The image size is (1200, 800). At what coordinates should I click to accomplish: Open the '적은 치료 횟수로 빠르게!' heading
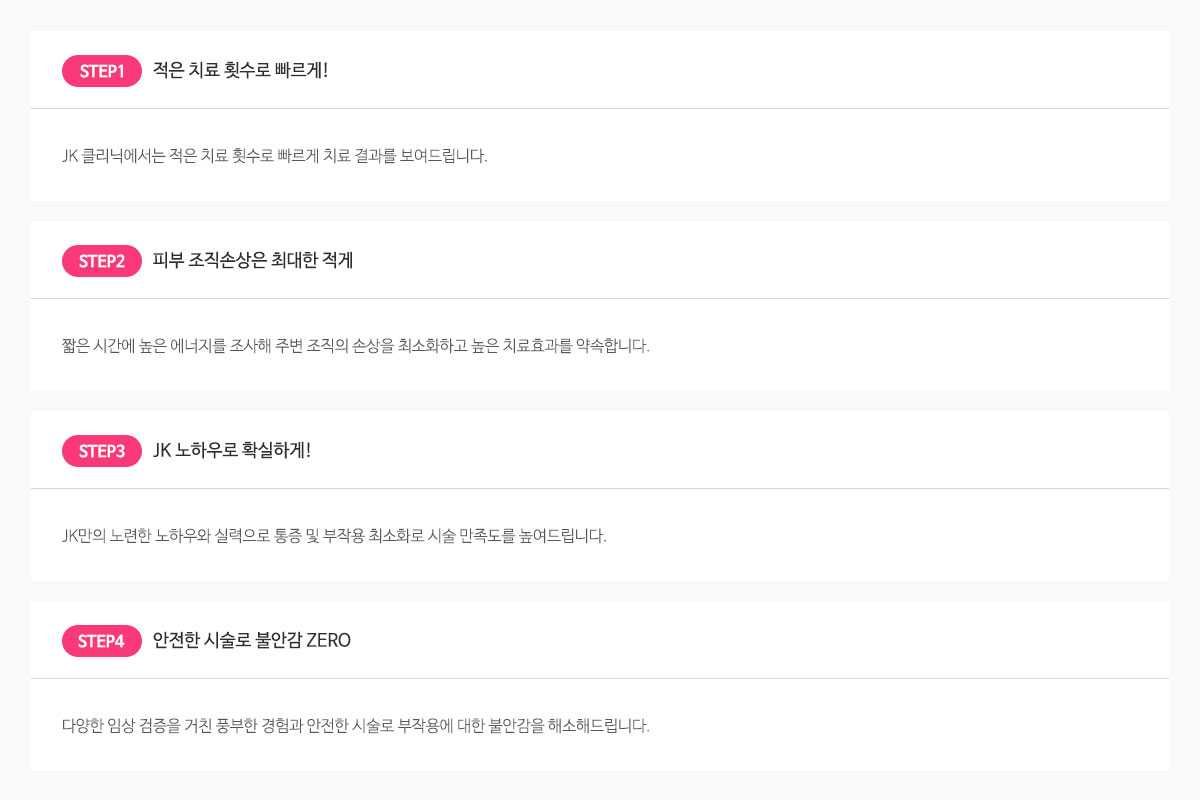click(240, 70)
